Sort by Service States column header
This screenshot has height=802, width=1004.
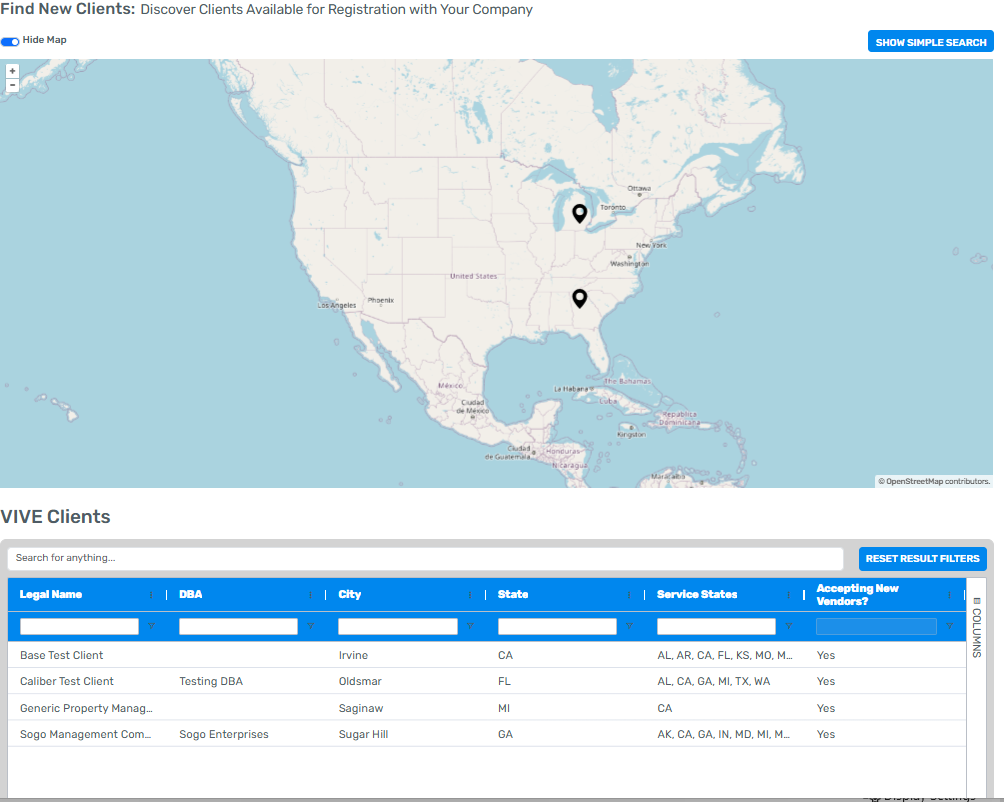pos(697,595)
